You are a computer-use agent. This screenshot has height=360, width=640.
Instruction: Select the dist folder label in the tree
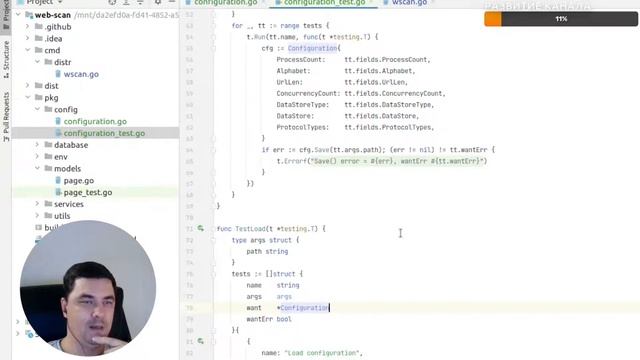point(51,86)
